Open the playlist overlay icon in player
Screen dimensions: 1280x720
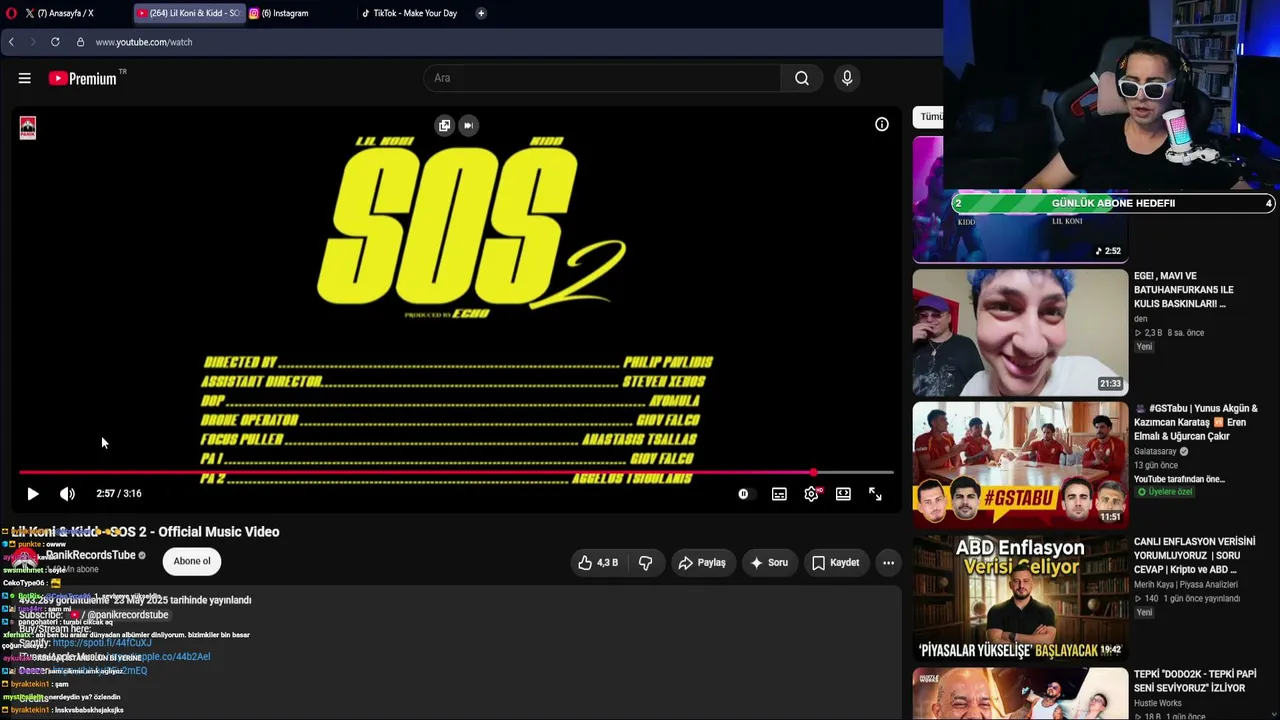444,125
